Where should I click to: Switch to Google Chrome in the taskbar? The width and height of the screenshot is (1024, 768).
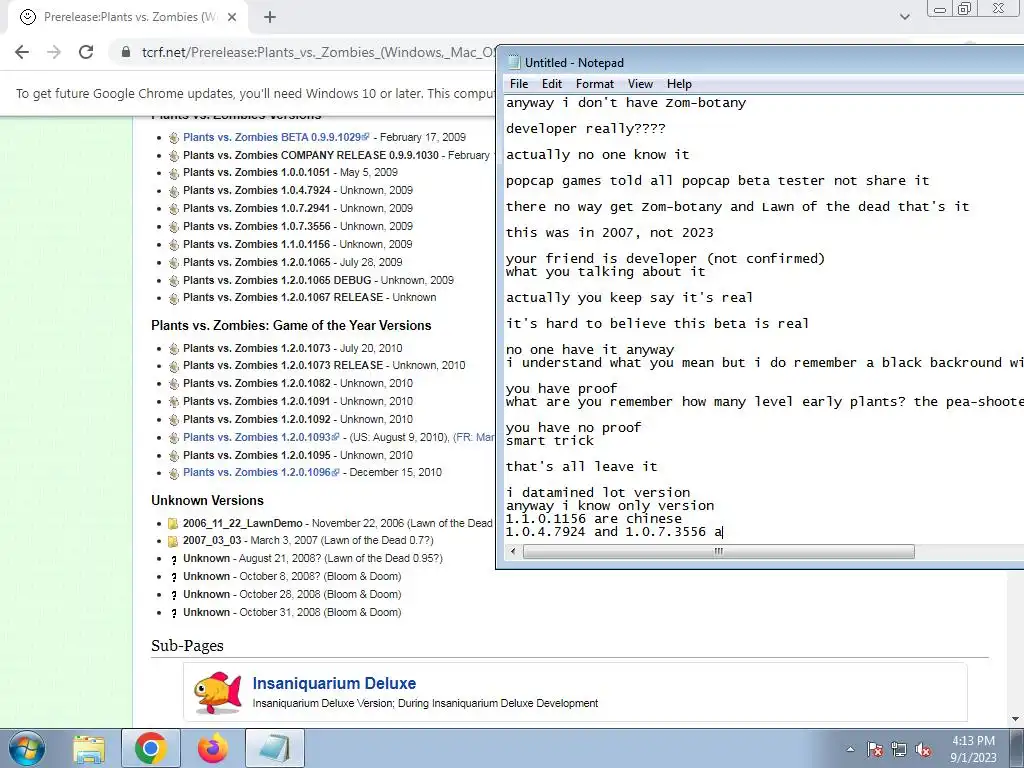point(151,748)
